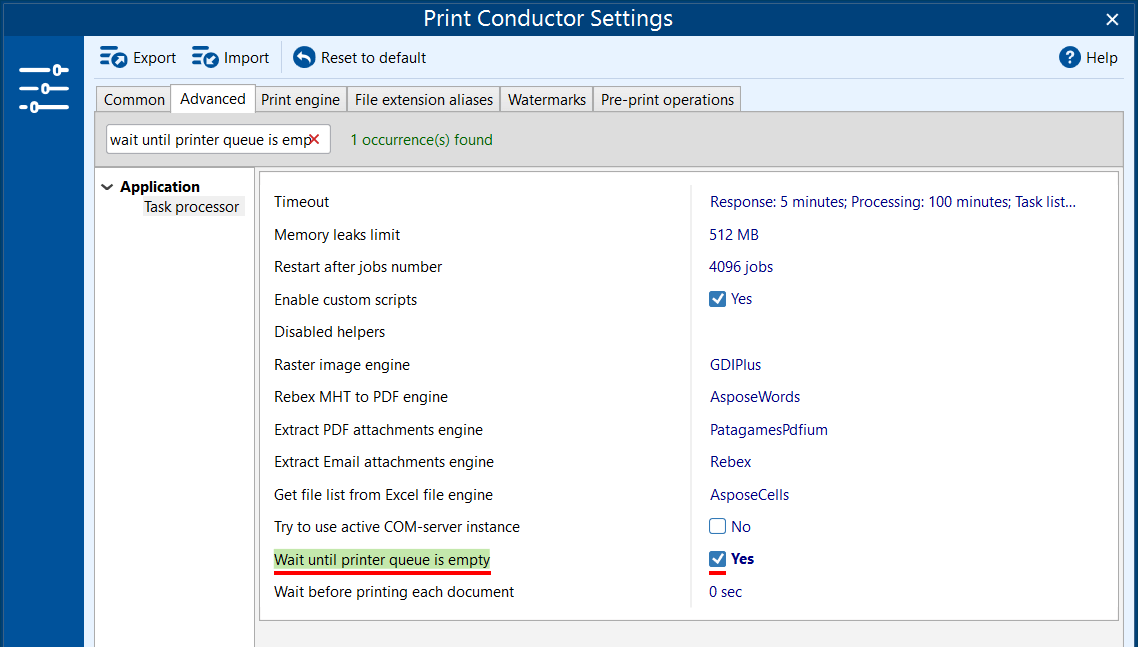Change Rebex MHT to PDF engine AsposeWords
This screenshot has height=647, width=1138.
[x=754, y=397]
